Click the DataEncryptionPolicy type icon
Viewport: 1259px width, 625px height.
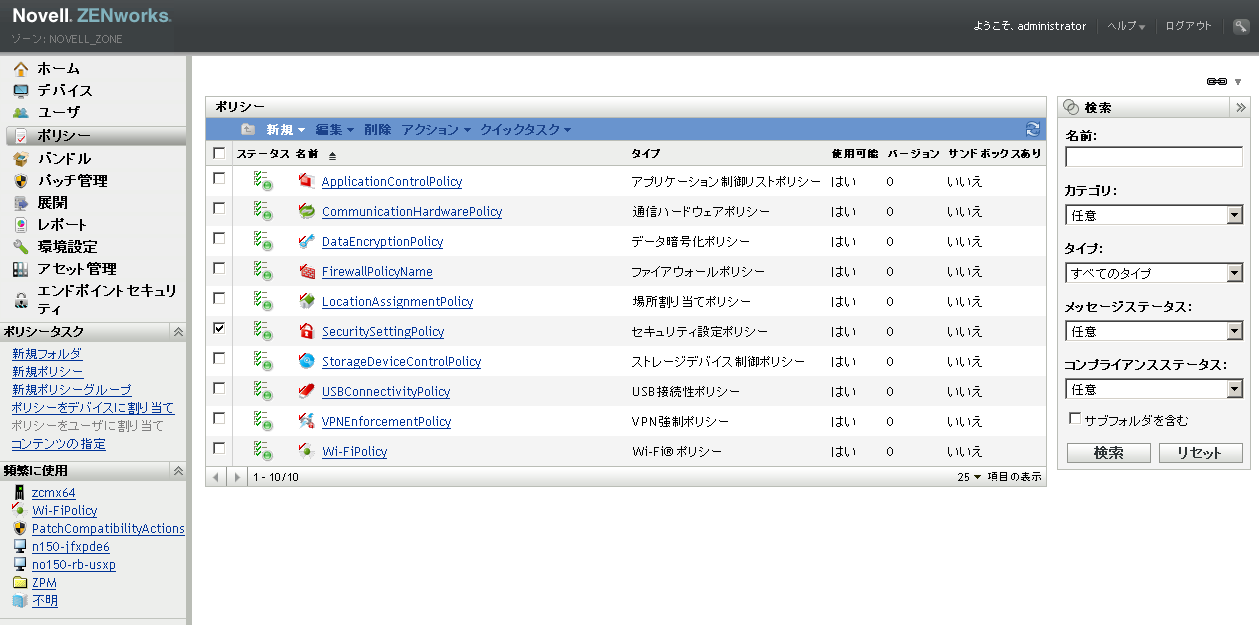[307, 241]
